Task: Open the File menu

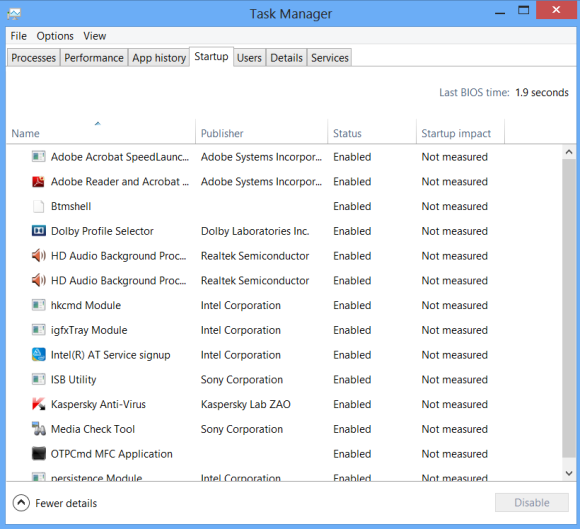Action: click(x=18, y=36)
